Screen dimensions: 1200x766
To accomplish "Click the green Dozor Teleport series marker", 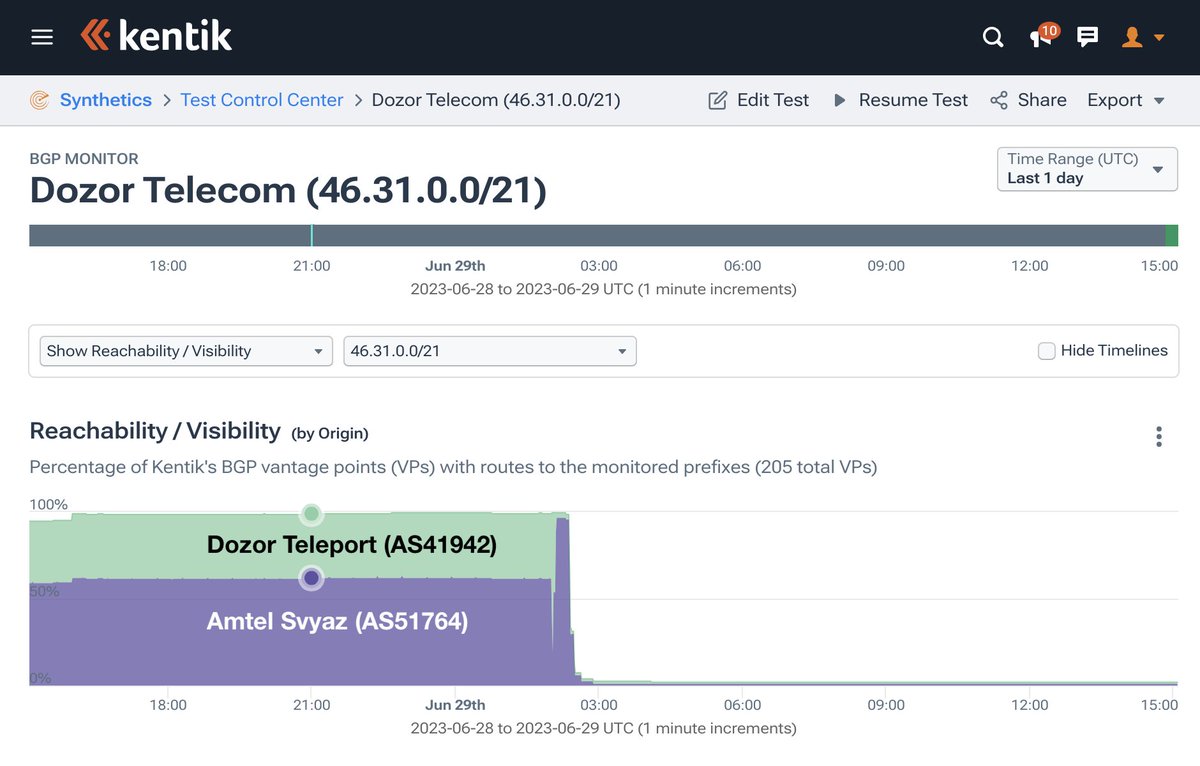I will click(x=311, y=514).
